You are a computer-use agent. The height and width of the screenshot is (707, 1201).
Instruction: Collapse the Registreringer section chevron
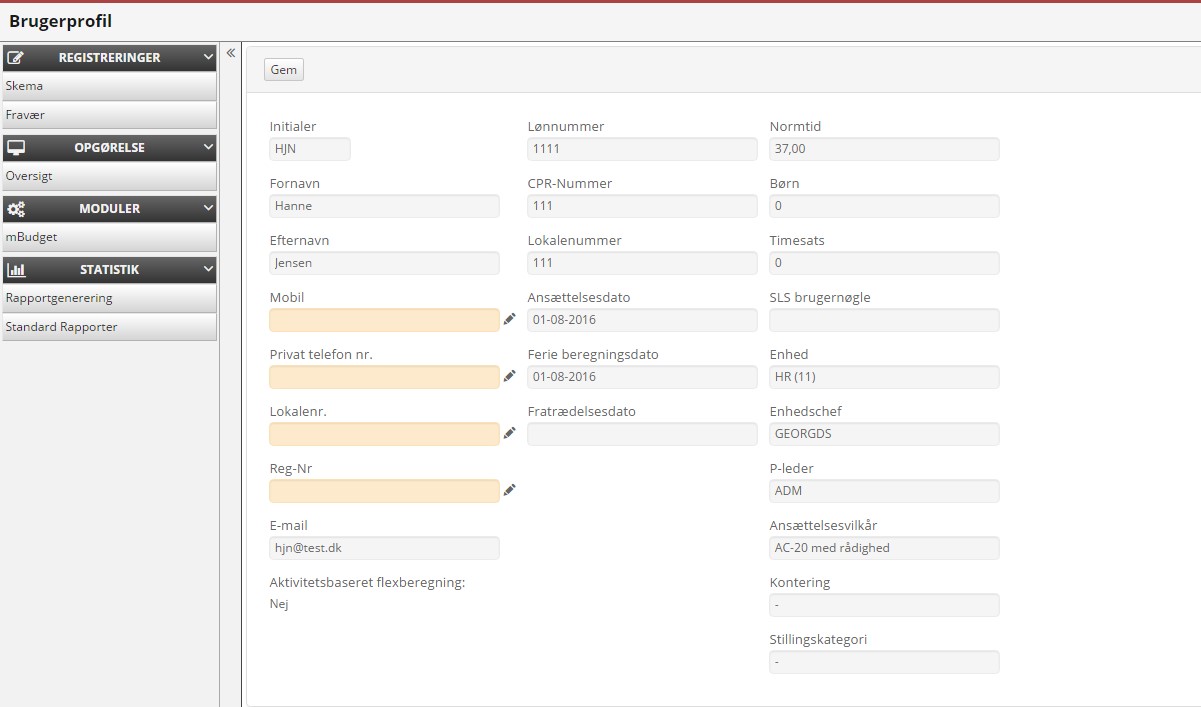(208, 58)
